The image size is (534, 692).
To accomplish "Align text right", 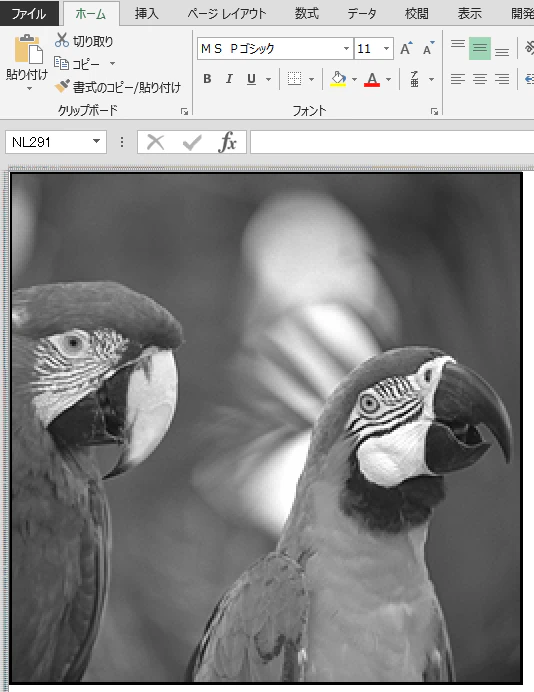I will [x=502, y=79].
